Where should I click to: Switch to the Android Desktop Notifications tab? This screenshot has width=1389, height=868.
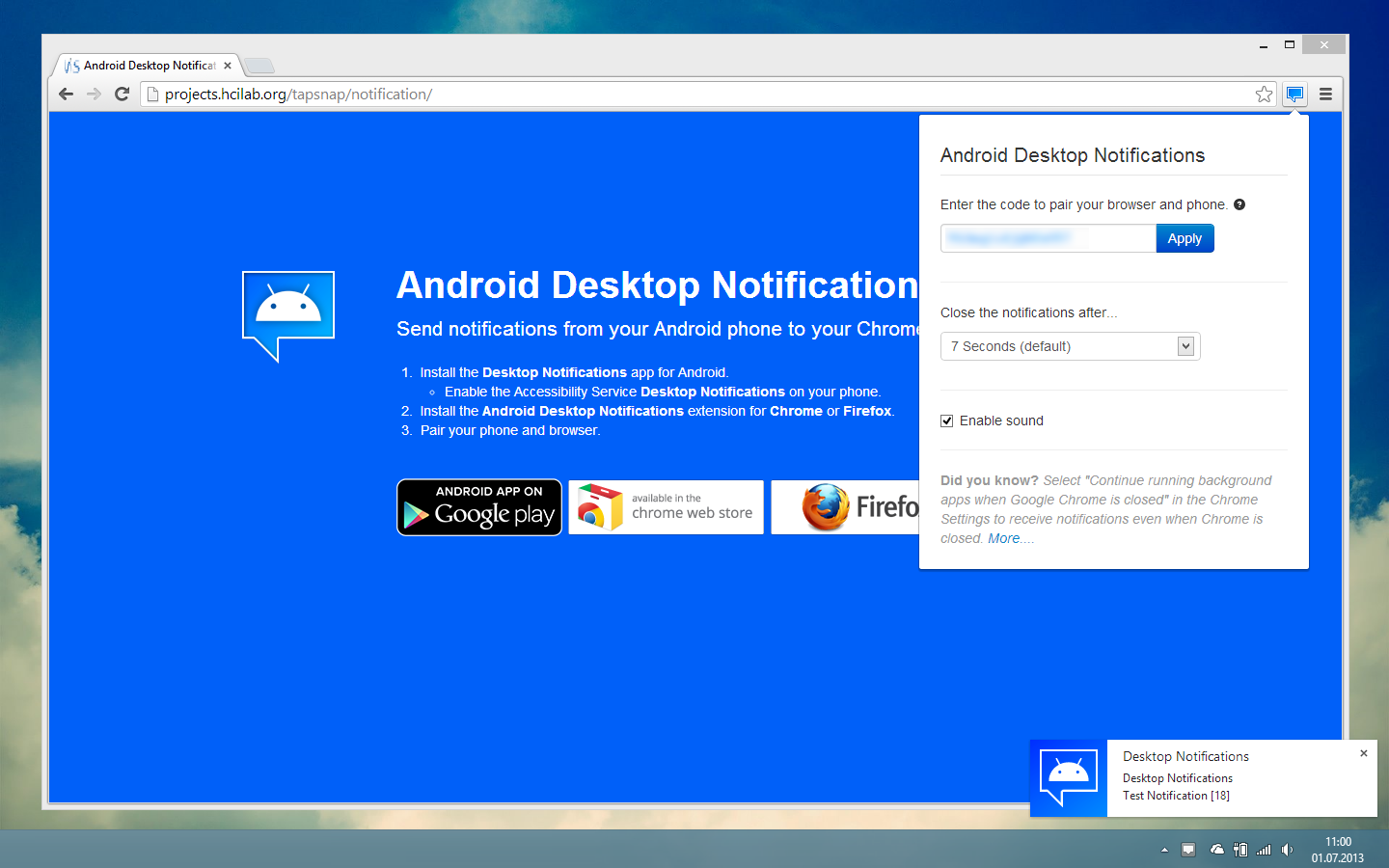[148, 66]
